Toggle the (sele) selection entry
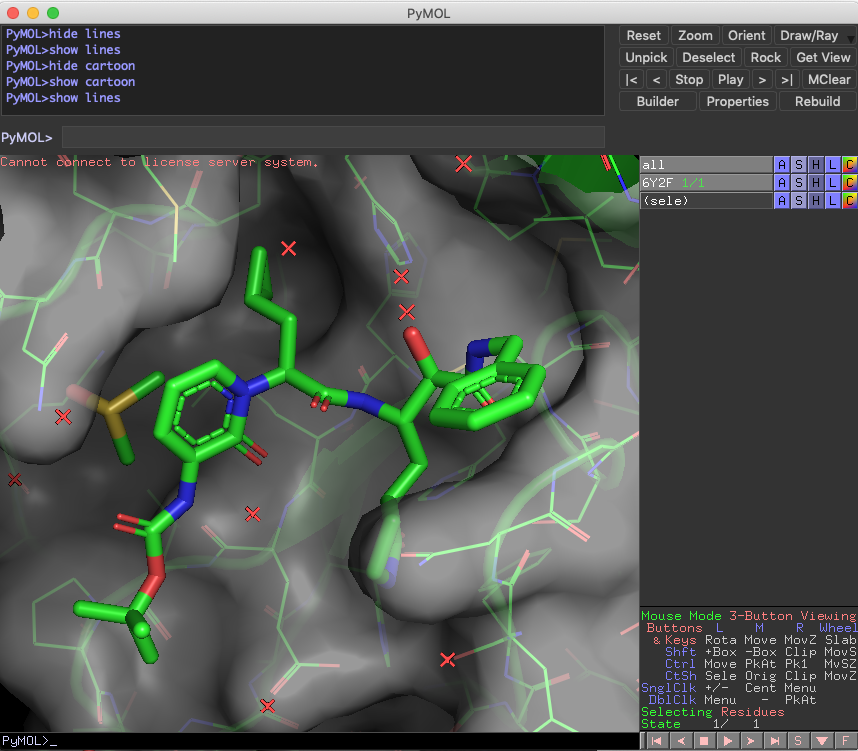858x751 pixels. pos(706,200)
